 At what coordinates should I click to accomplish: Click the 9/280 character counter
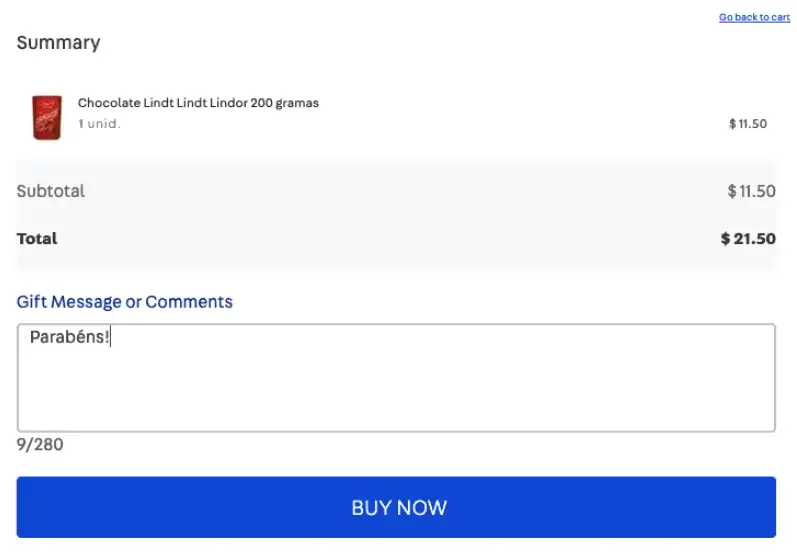[x=40, y=445]
